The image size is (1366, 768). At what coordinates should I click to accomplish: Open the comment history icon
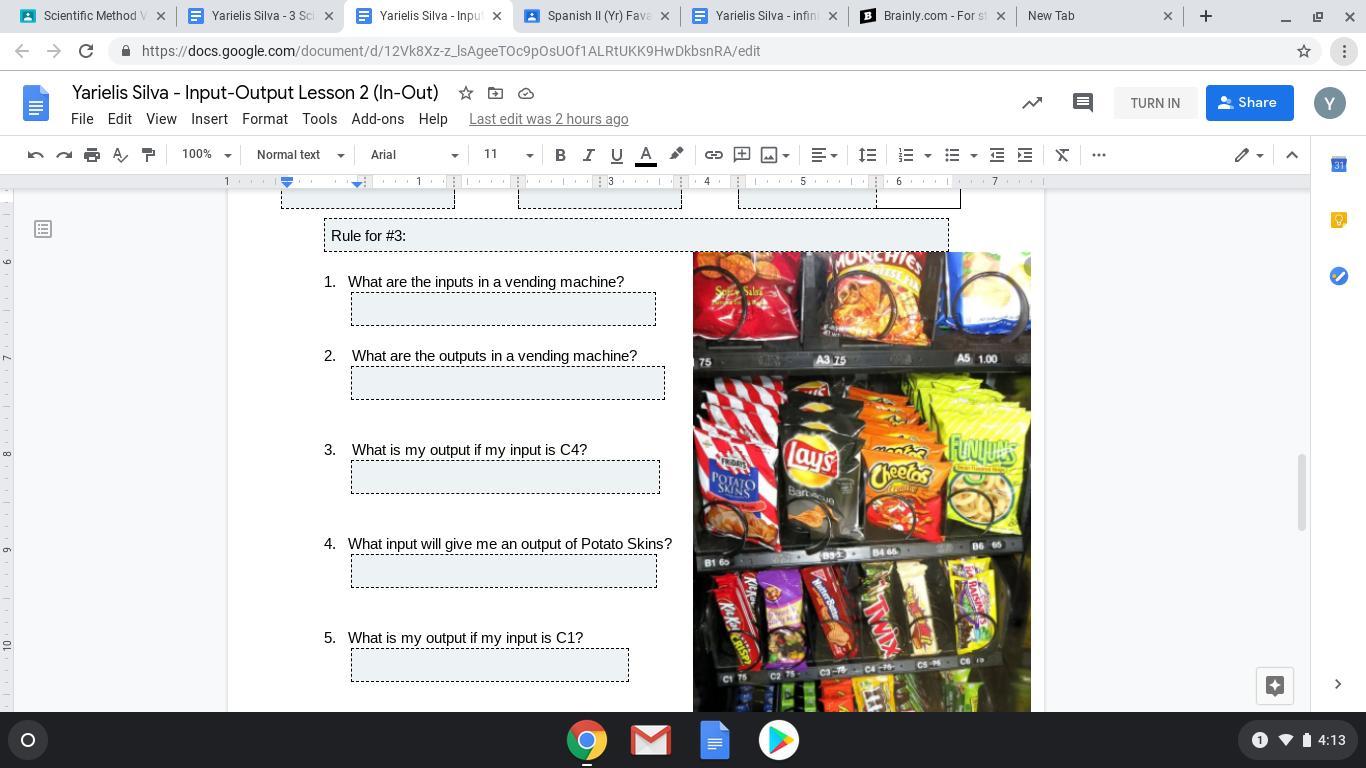click(1082, 103)
